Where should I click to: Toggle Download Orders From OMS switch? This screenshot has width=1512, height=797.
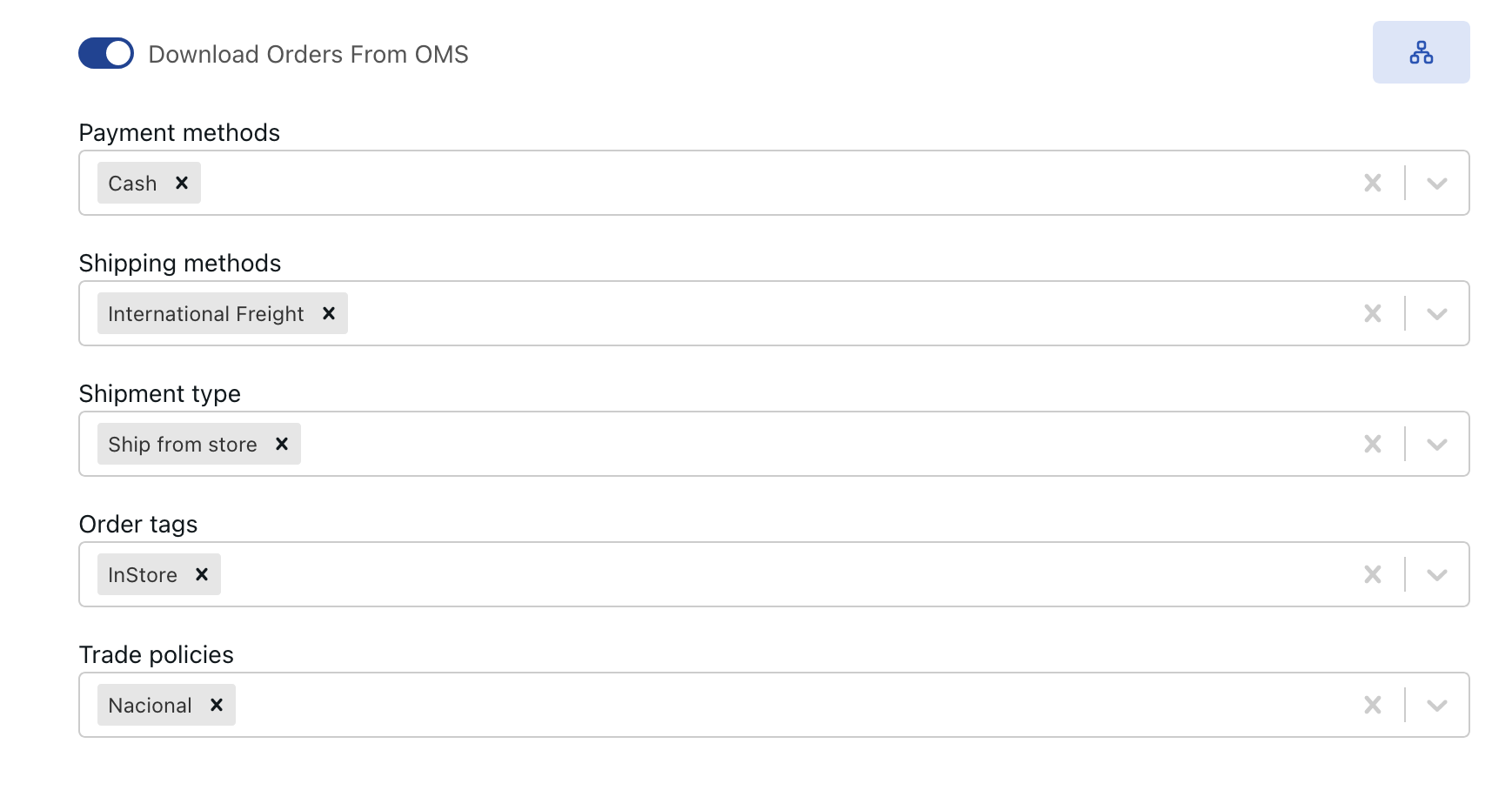click(x=106, y=53)
